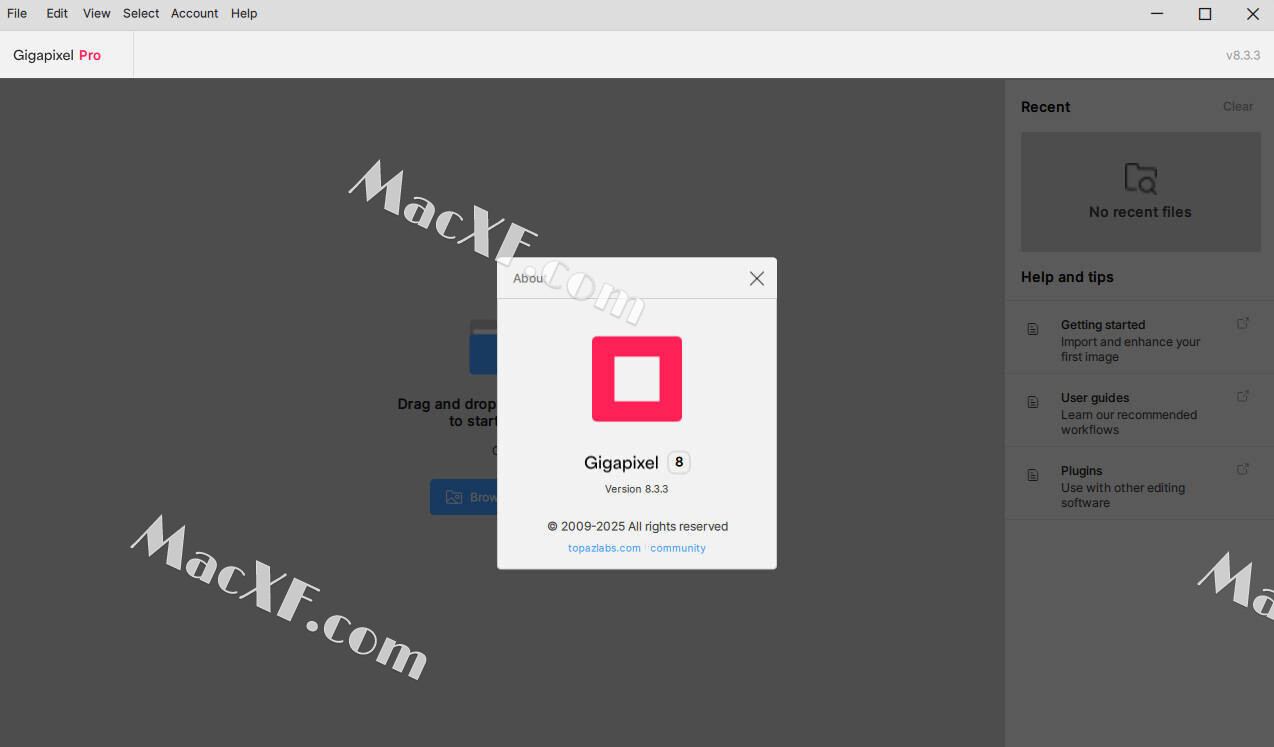
Task: Click "Import and enhance your first image" text
Action: pos(1131,349)
